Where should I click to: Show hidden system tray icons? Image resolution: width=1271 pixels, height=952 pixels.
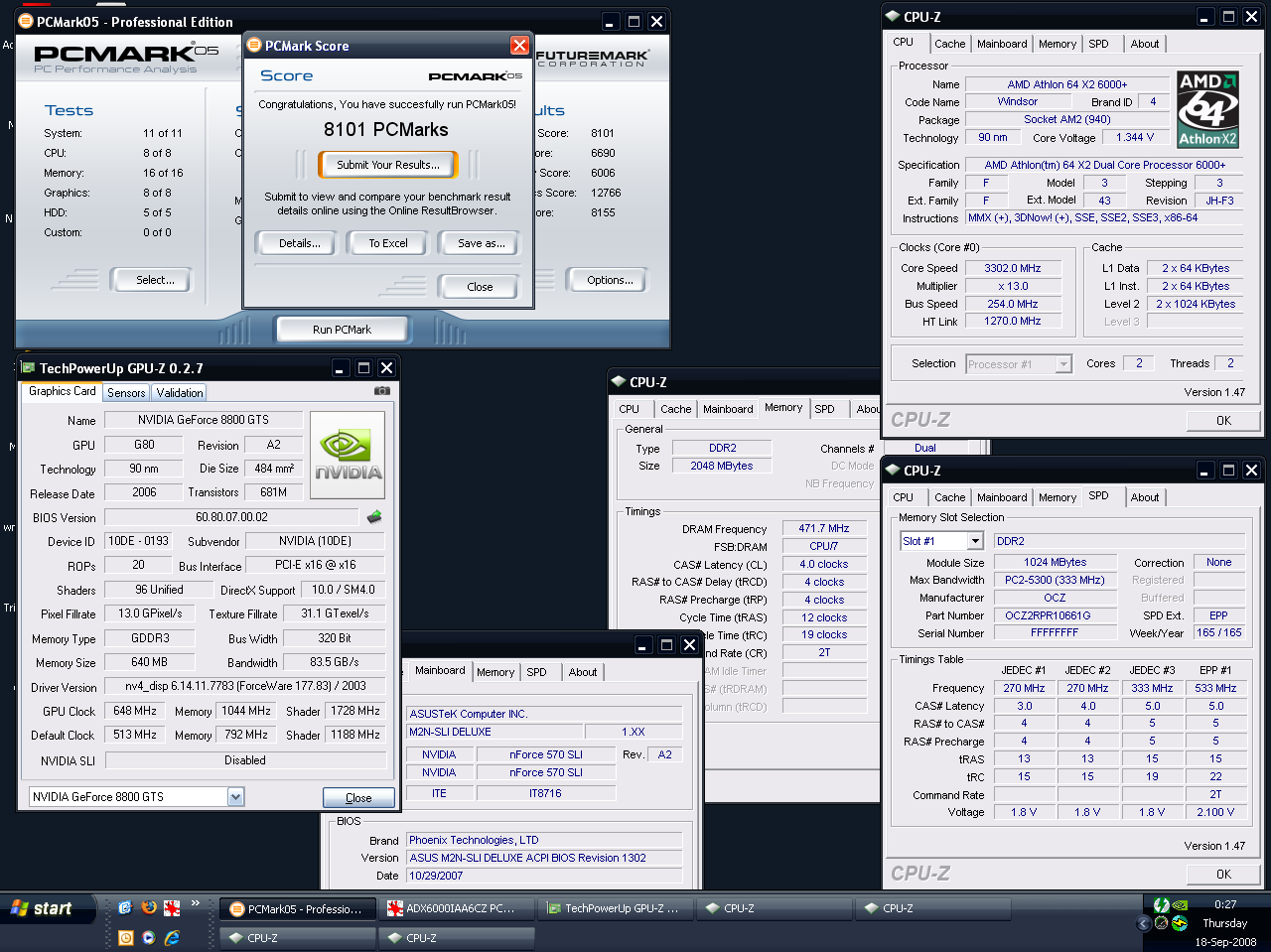(x=1143, y=923)
